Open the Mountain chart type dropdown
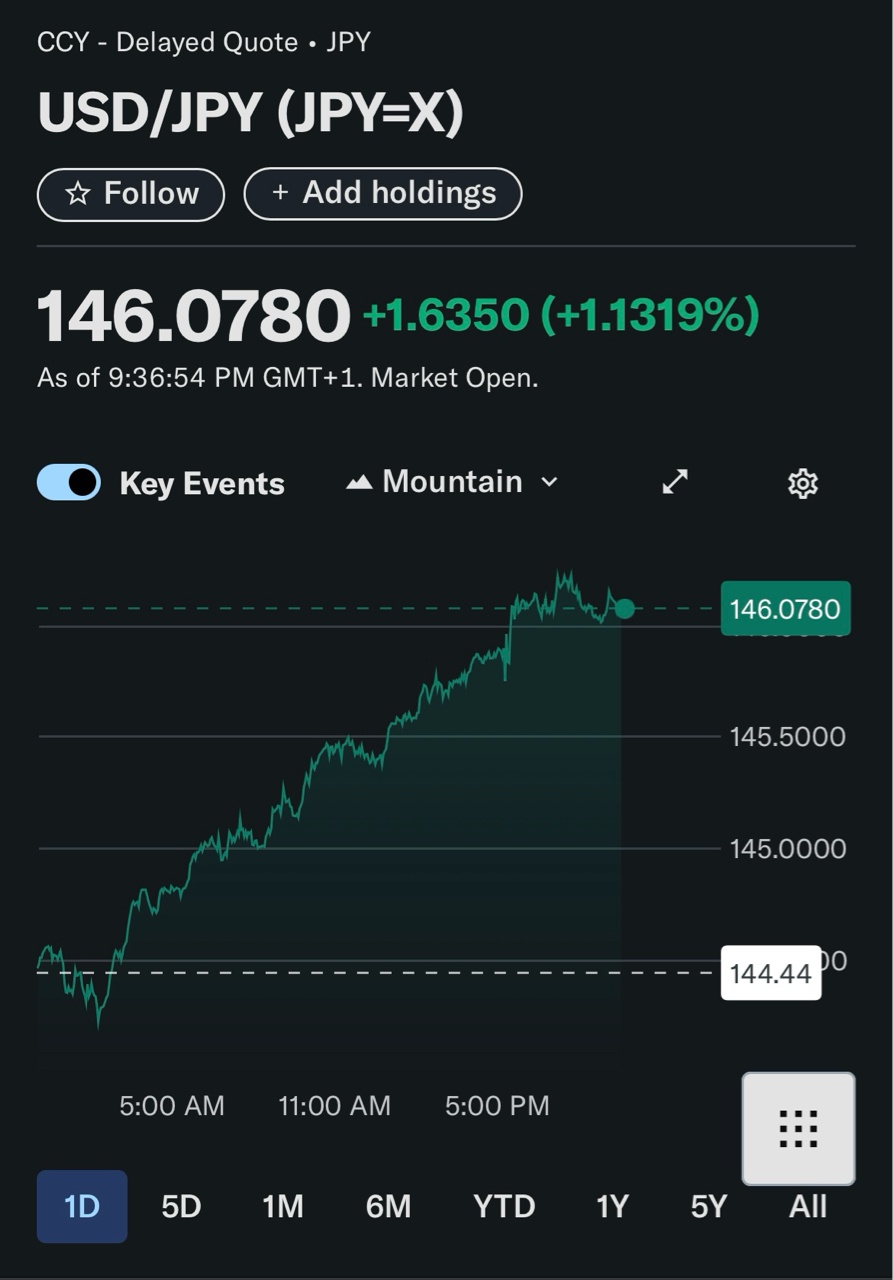This screenshot has height=1280, width=893. (x=452, y=482)
